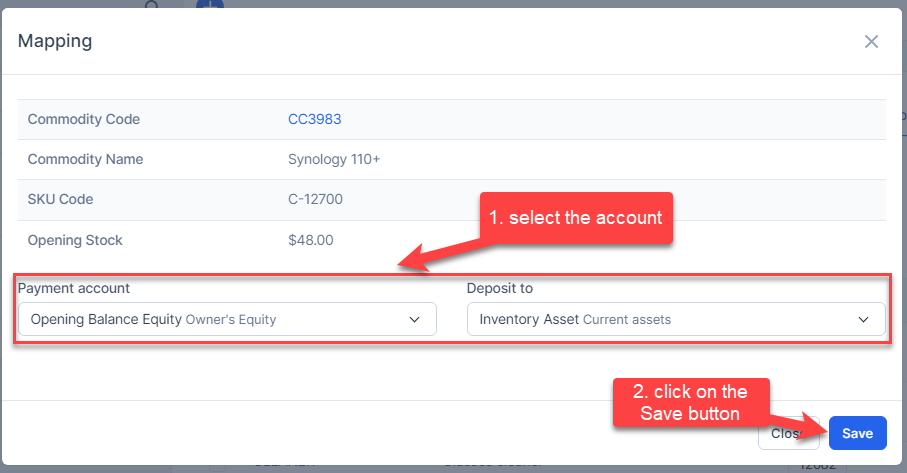
Task: Click the Opening Balance Equity selected text
Action: 106,320
